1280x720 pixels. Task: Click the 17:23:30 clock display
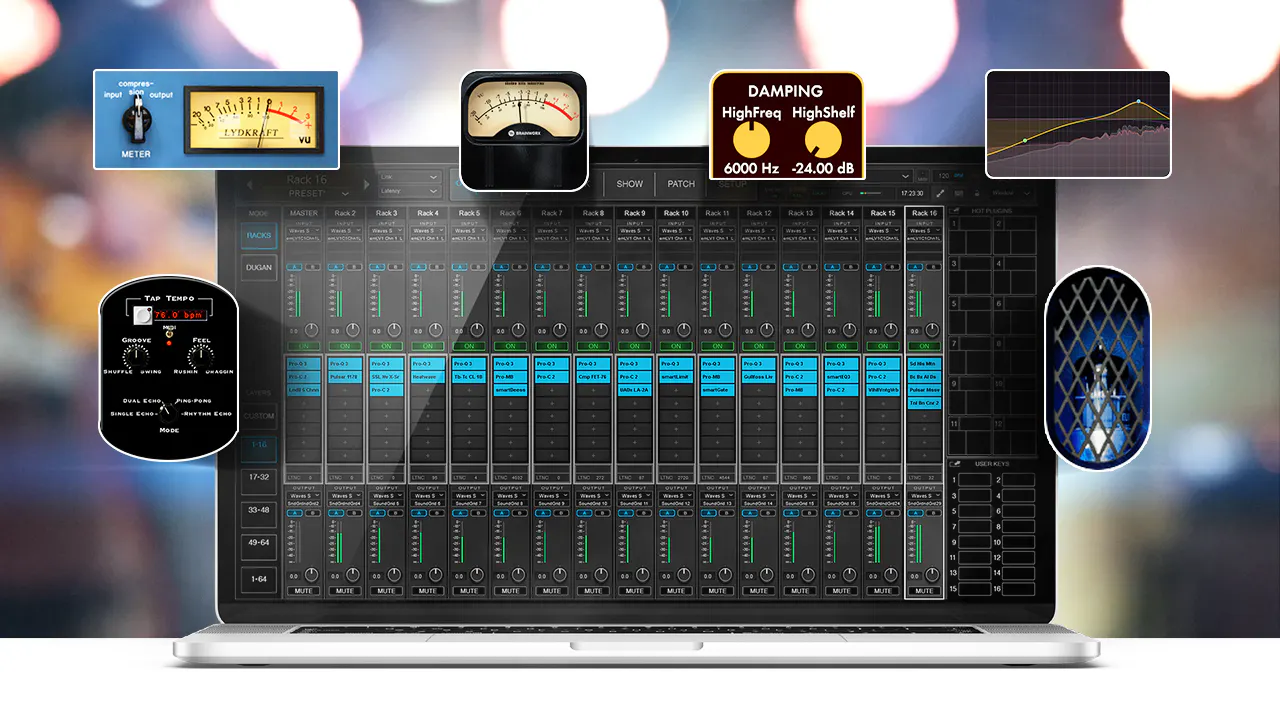pyautogui.click(x=911, y=193)
